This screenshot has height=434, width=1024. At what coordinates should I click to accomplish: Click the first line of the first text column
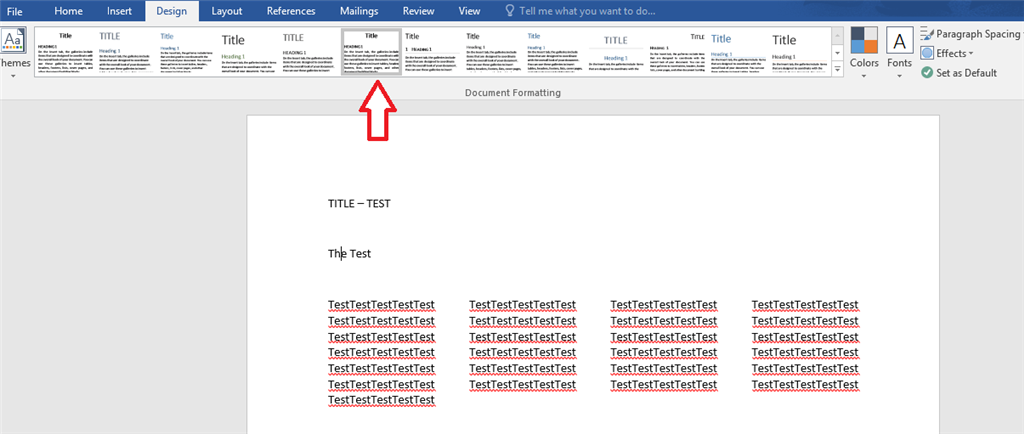pos(381,305)
